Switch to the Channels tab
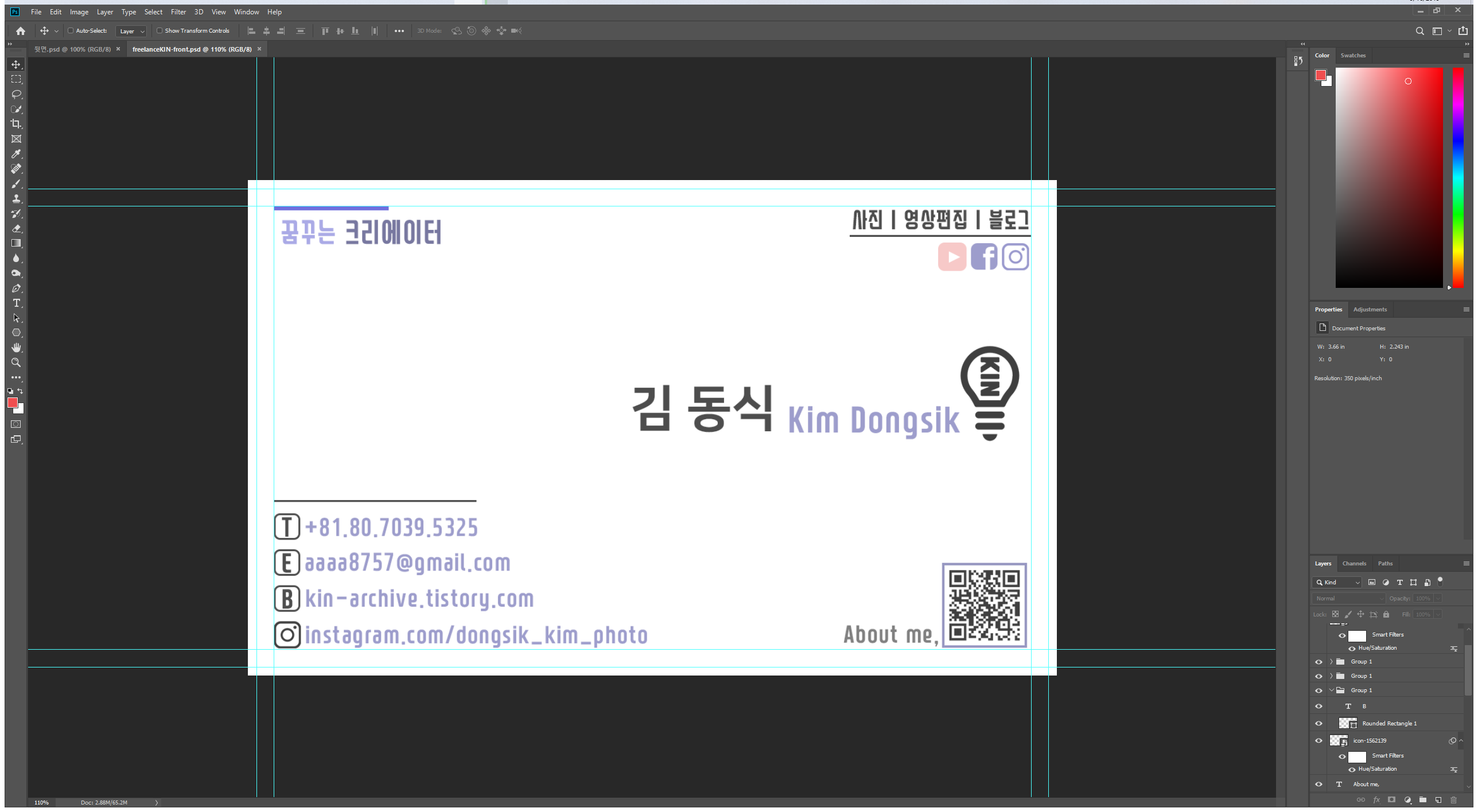The image size is (1478, 812). [x=1353, y=564]
